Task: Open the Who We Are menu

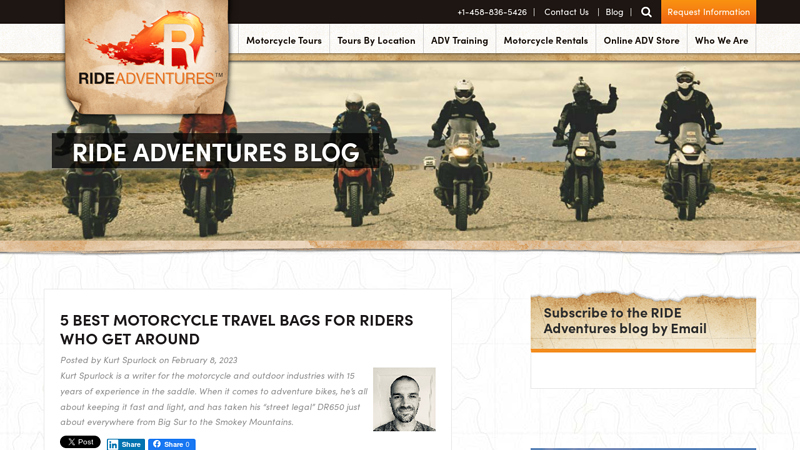Action: click(721, 40)
